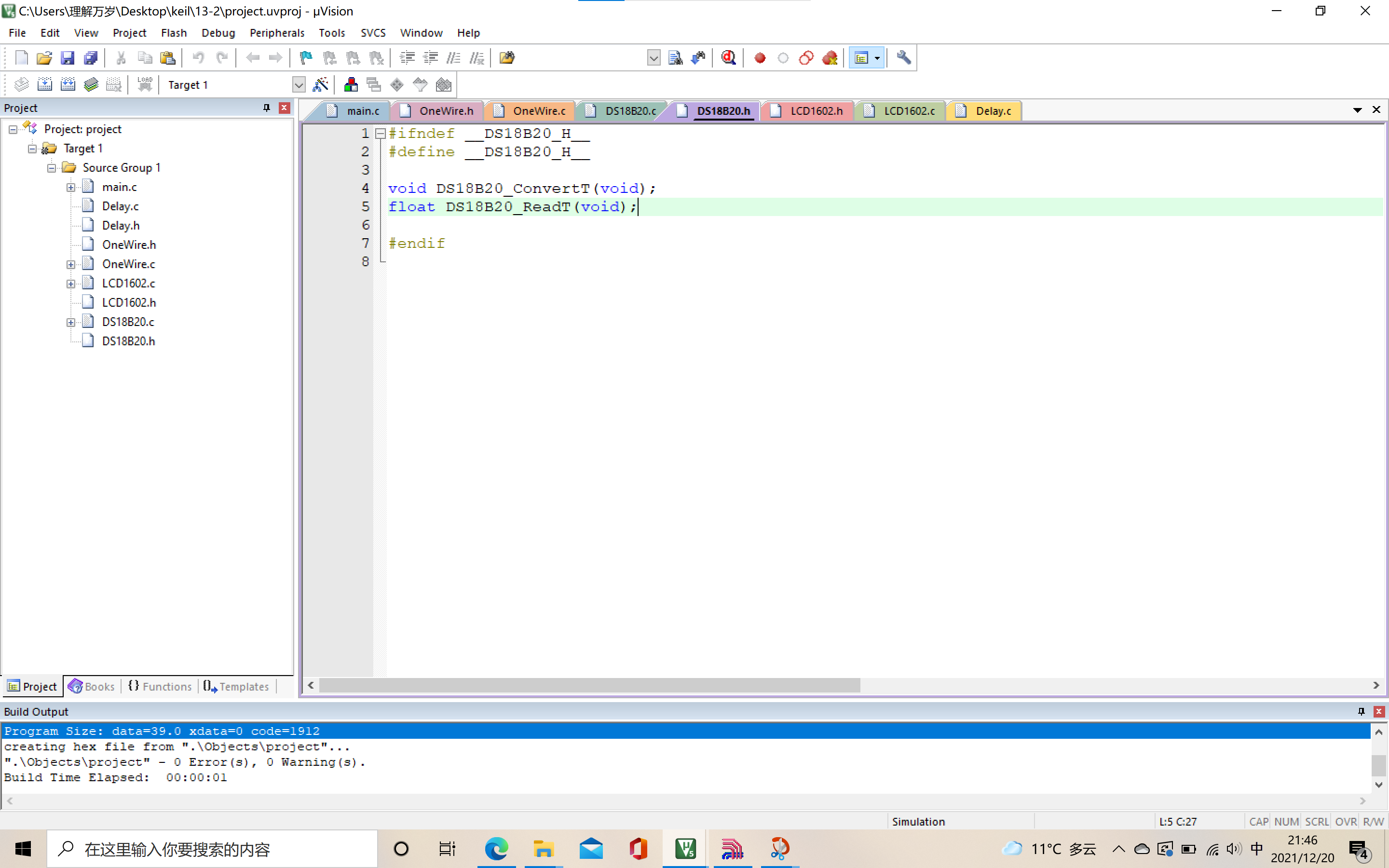Pin the Project panel
The height and width of the screenshot is (868, 1389).
pyautogui.click(x=266, y=108)
